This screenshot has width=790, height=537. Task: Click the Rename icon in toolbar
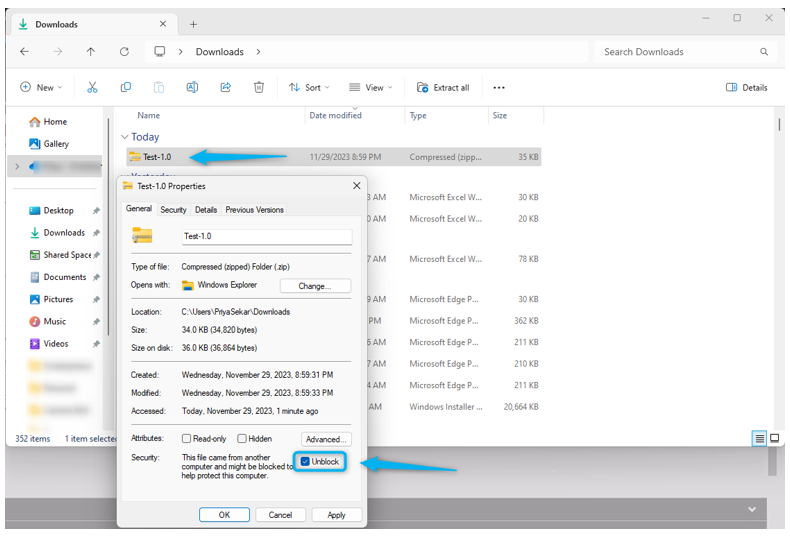click(x=192, y=88)
